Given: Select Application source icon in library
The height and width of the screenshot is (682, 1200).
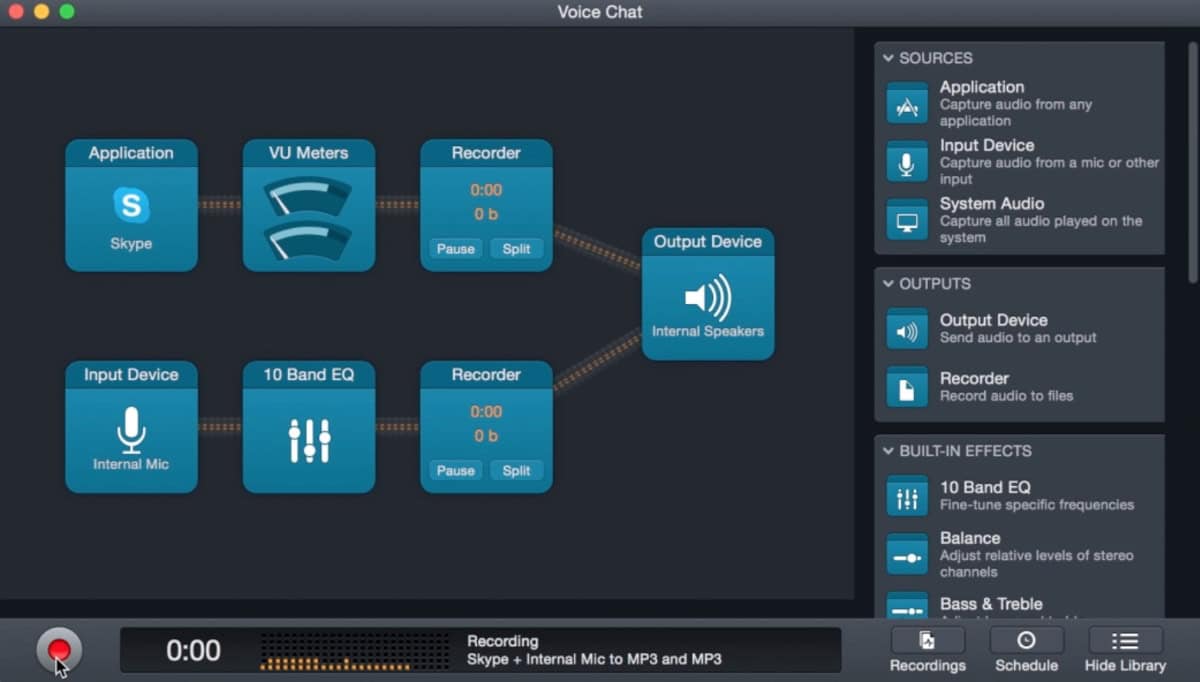Looking at the screenshot, I should coord(907,103).
